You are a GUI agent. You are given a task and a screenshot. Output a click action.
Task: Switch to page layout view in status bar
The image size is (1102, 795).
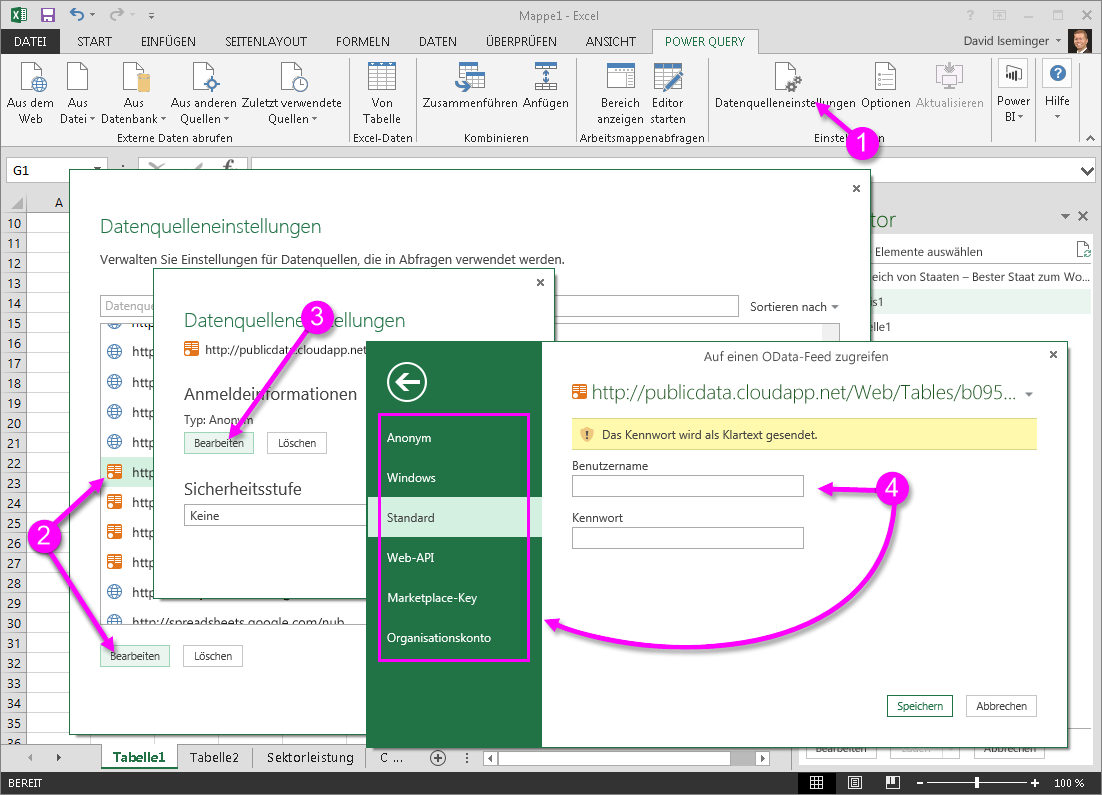(855, 783)
